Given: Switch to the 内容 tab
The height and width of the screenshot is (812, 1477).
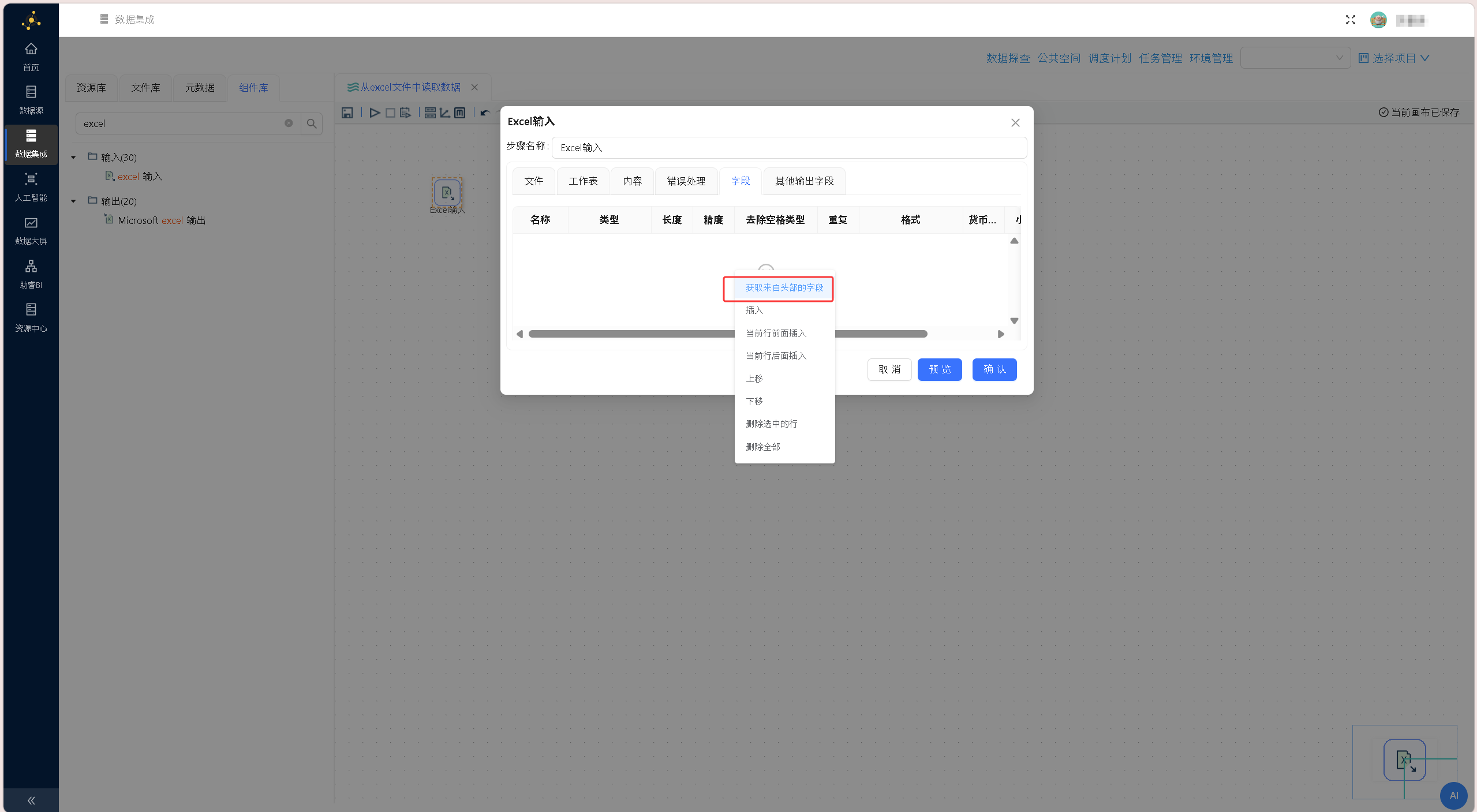Looking at the screenshot, I should 632,181.
